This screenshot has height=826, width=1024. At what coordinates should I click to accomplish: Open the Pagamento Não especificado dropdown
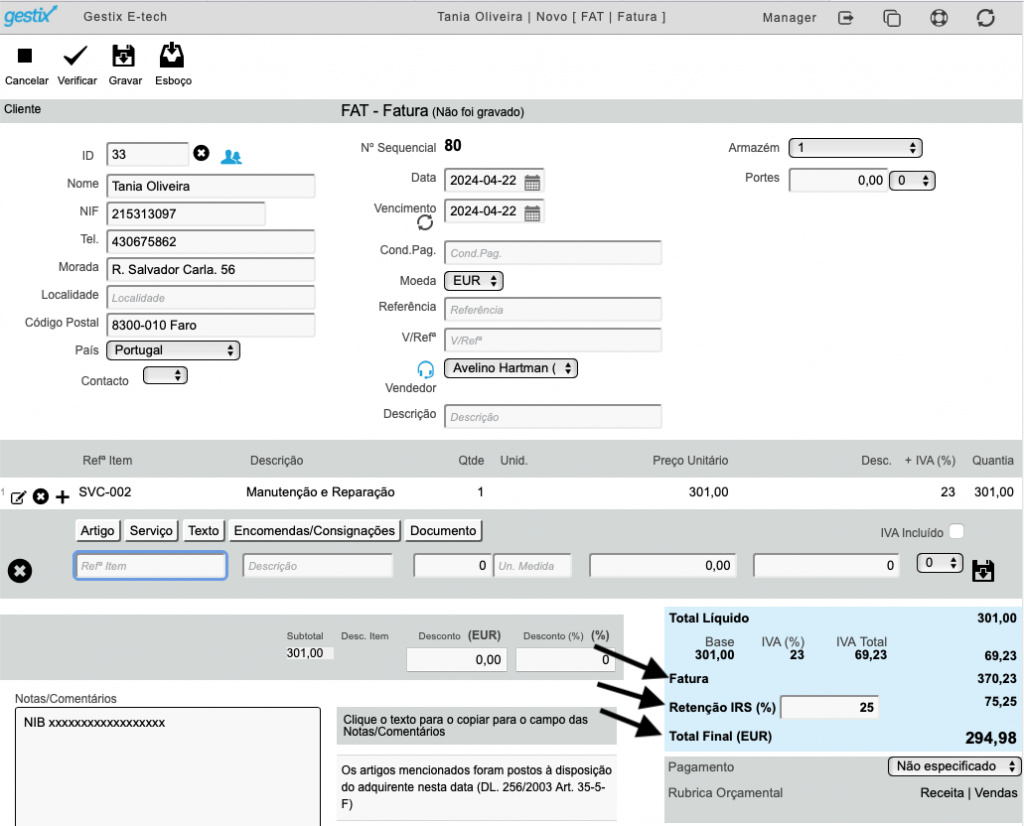954,767
